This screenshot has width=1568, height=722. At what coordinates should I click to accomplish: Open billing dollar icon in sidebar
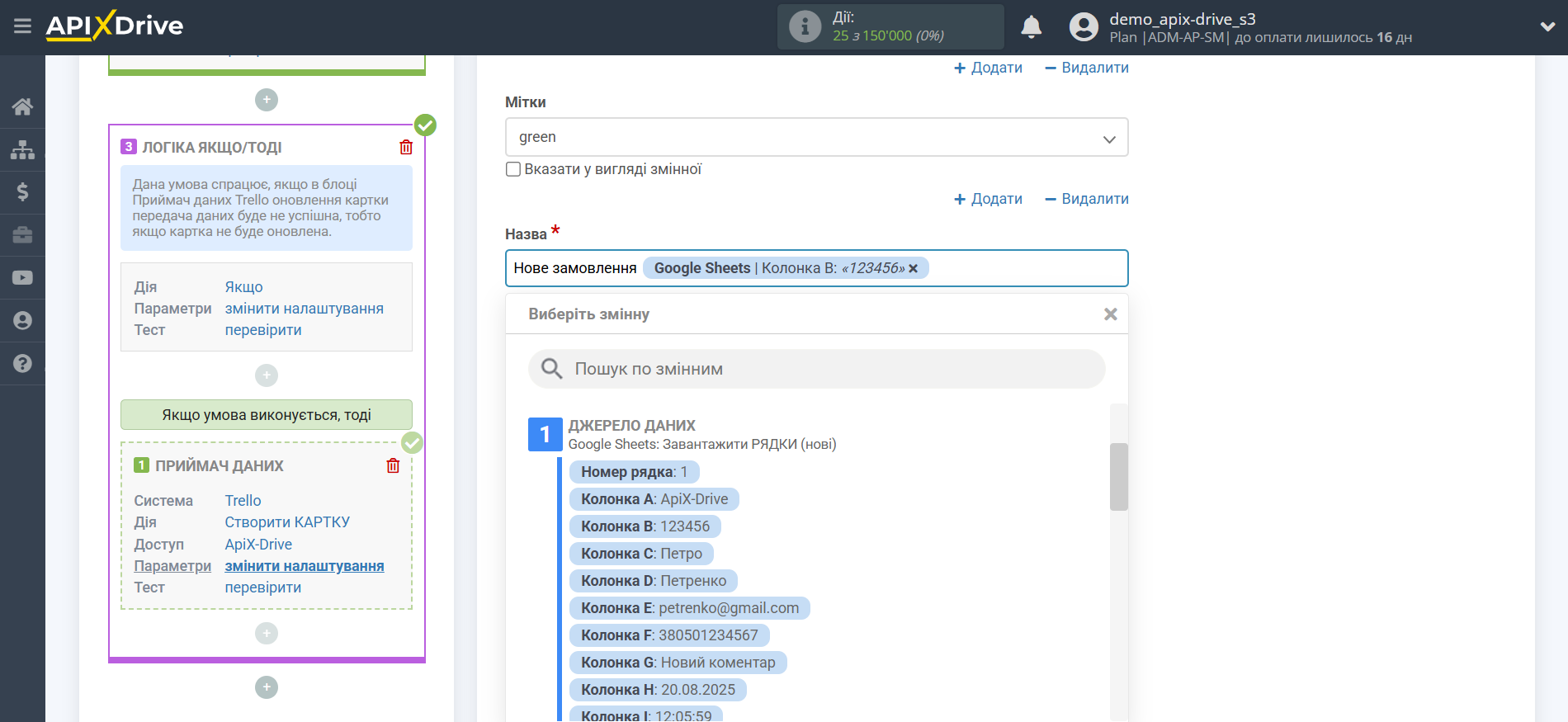[22, 192]
